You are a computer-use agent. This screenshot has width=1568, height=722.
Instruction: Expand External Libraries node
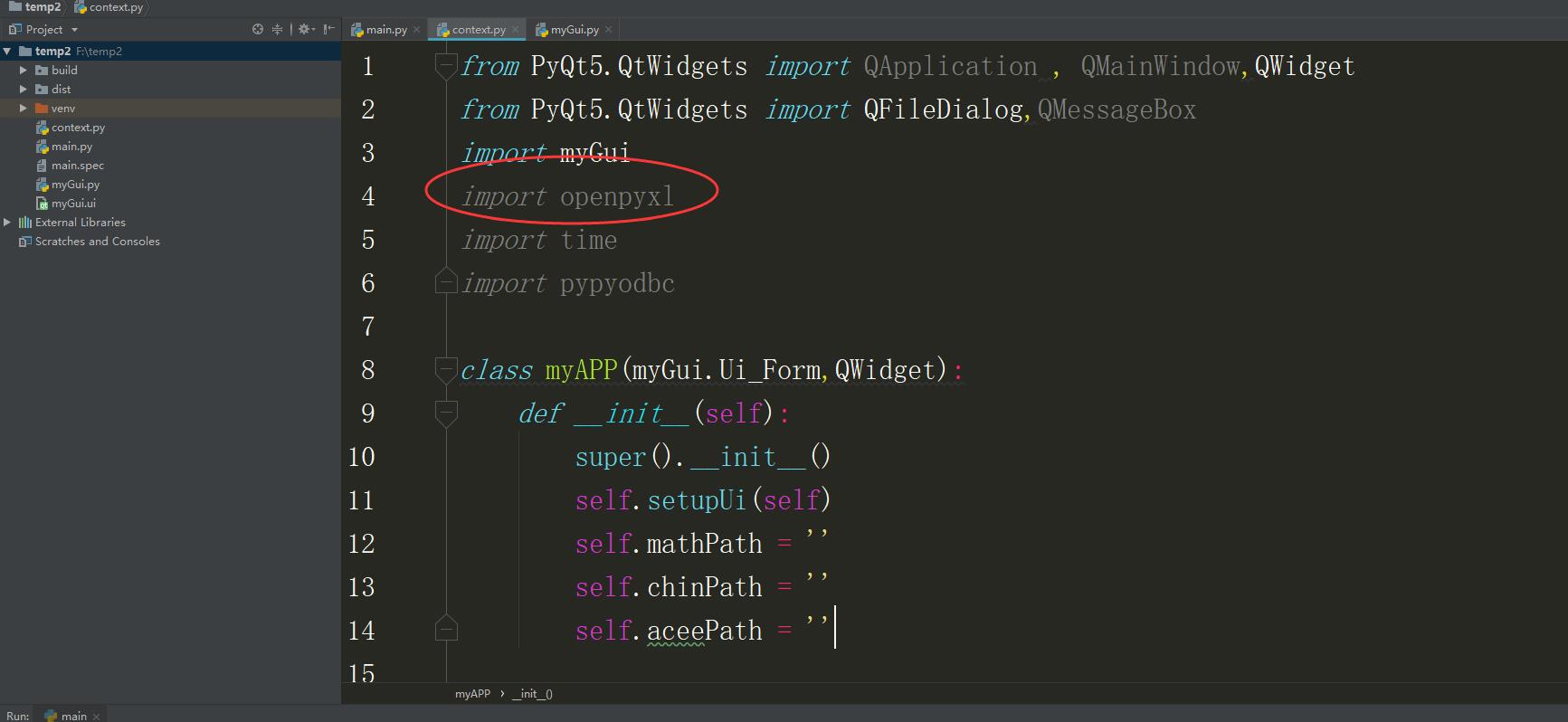click(7, 222)
